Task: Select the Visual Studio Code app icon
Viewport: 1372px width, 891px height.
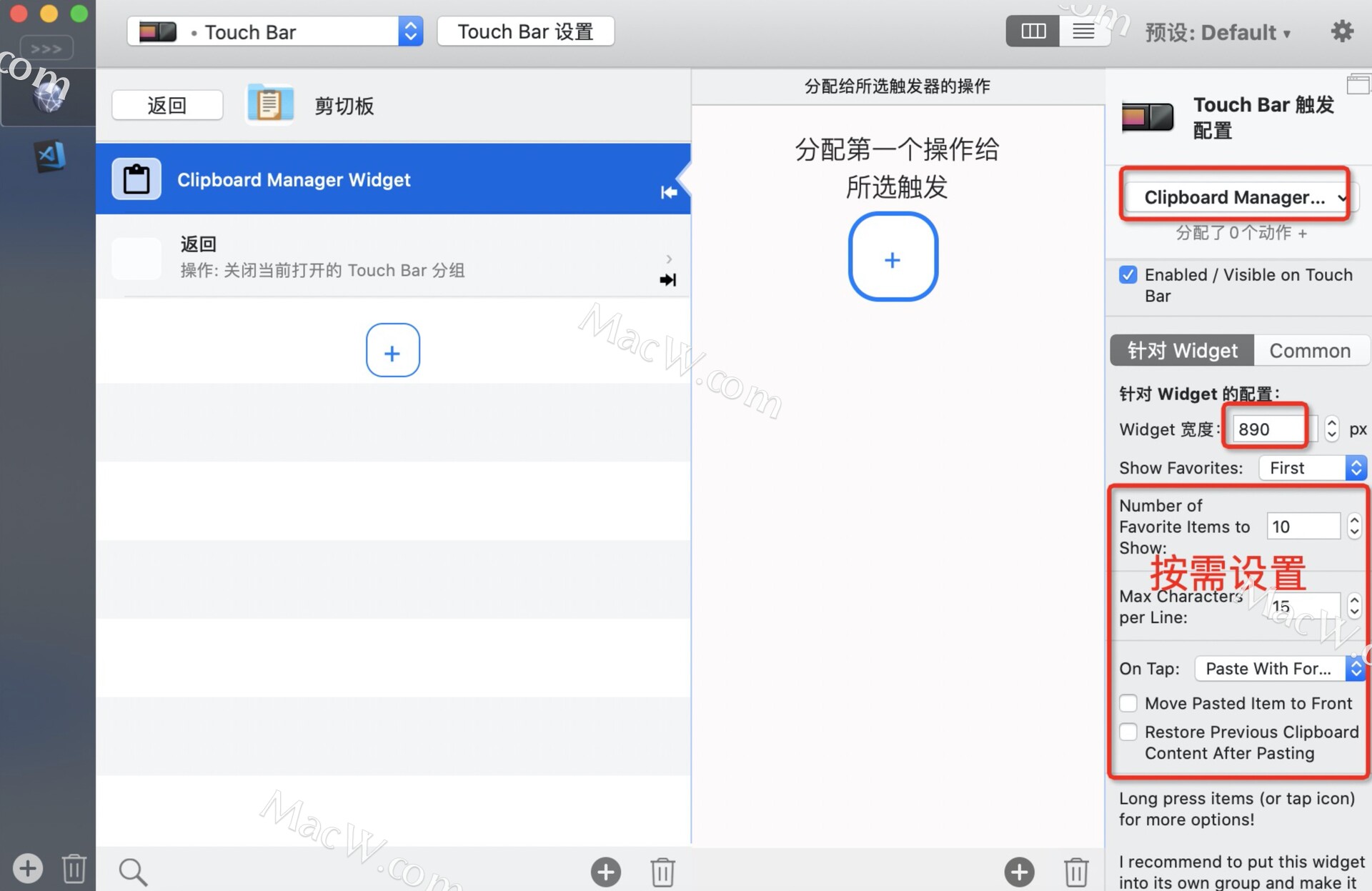Action: pyautogui.click(x=50, y=156)
